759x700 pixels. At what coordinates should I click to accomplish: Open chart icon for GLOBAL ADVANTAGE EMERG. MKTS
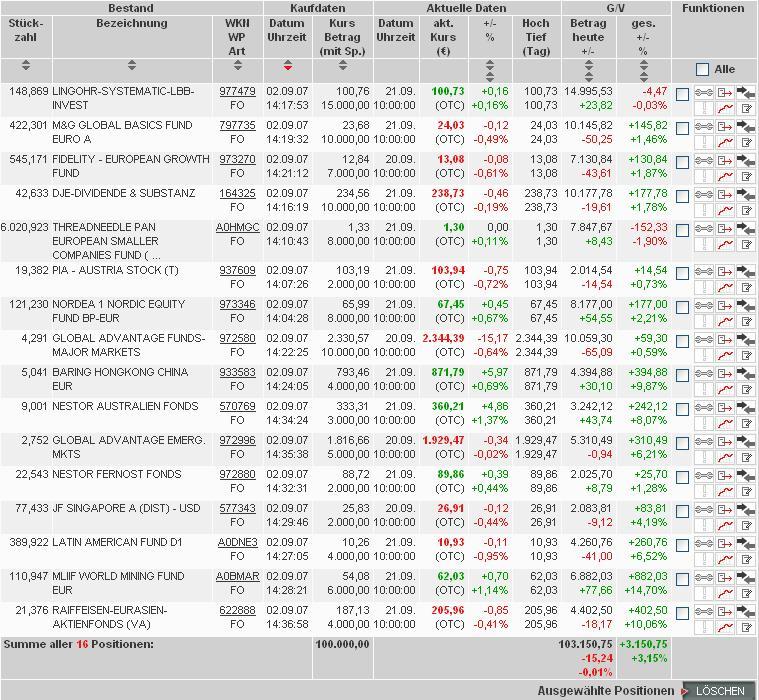click(725, 456)
